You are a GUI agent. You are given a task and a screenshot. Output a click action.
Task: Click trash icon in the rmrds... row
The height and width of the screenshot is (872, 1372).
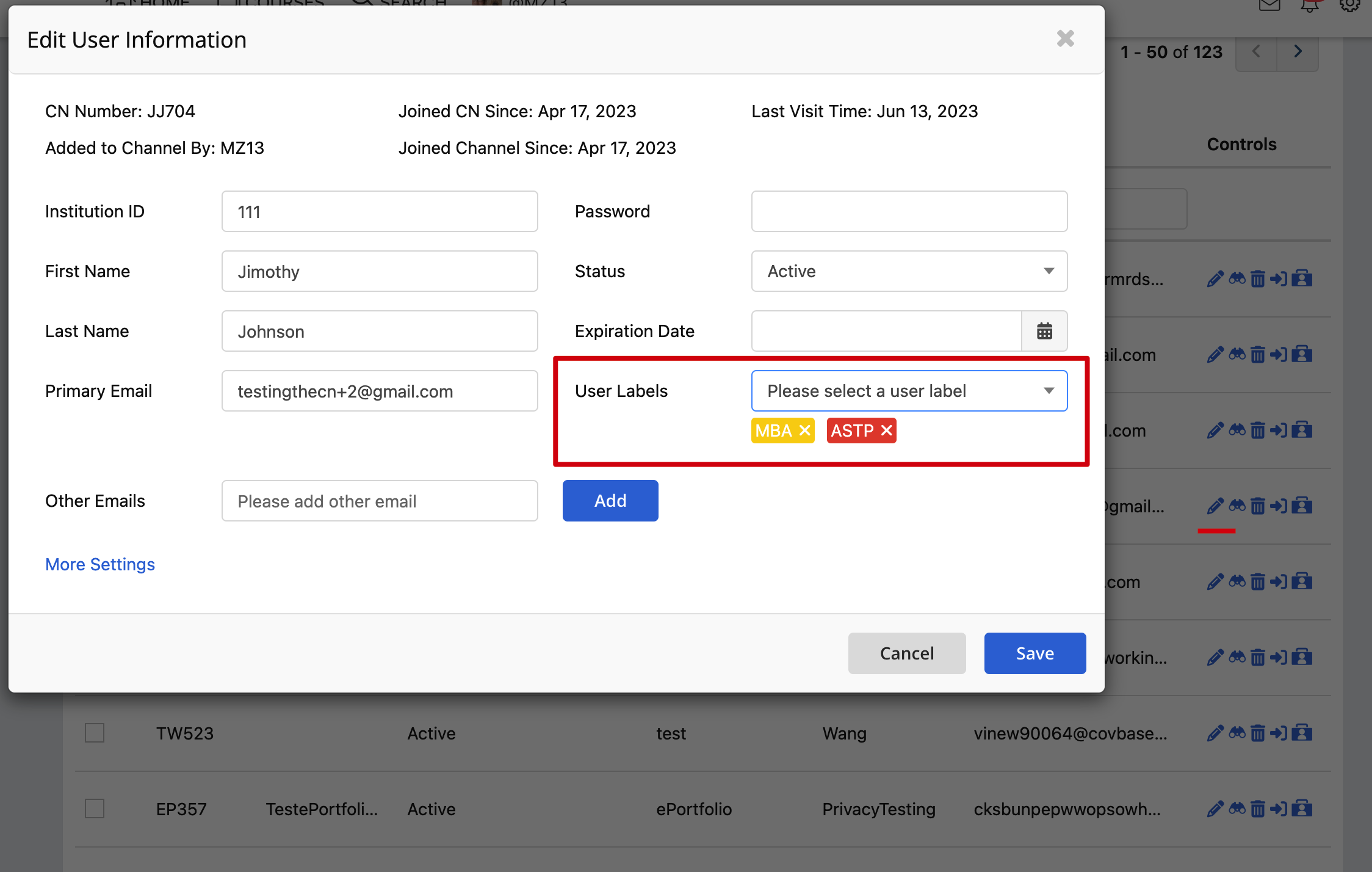[1258, 278]
